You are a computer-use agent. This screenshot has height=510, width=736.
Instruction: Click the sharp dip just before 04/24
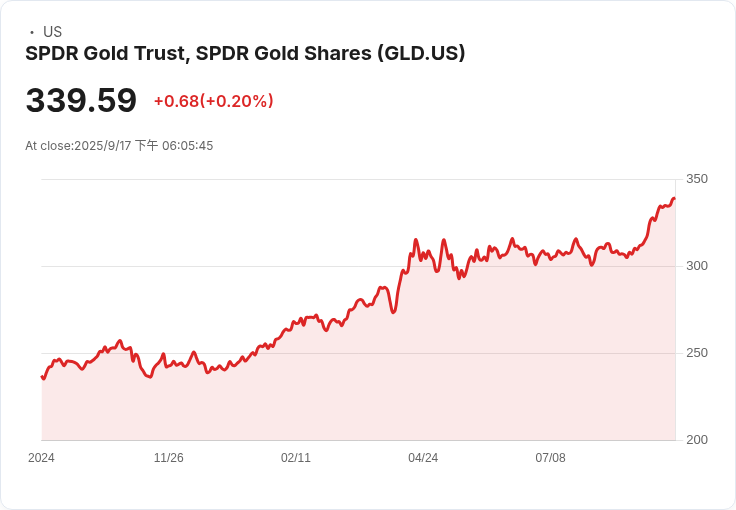click(x=393, y=312)
